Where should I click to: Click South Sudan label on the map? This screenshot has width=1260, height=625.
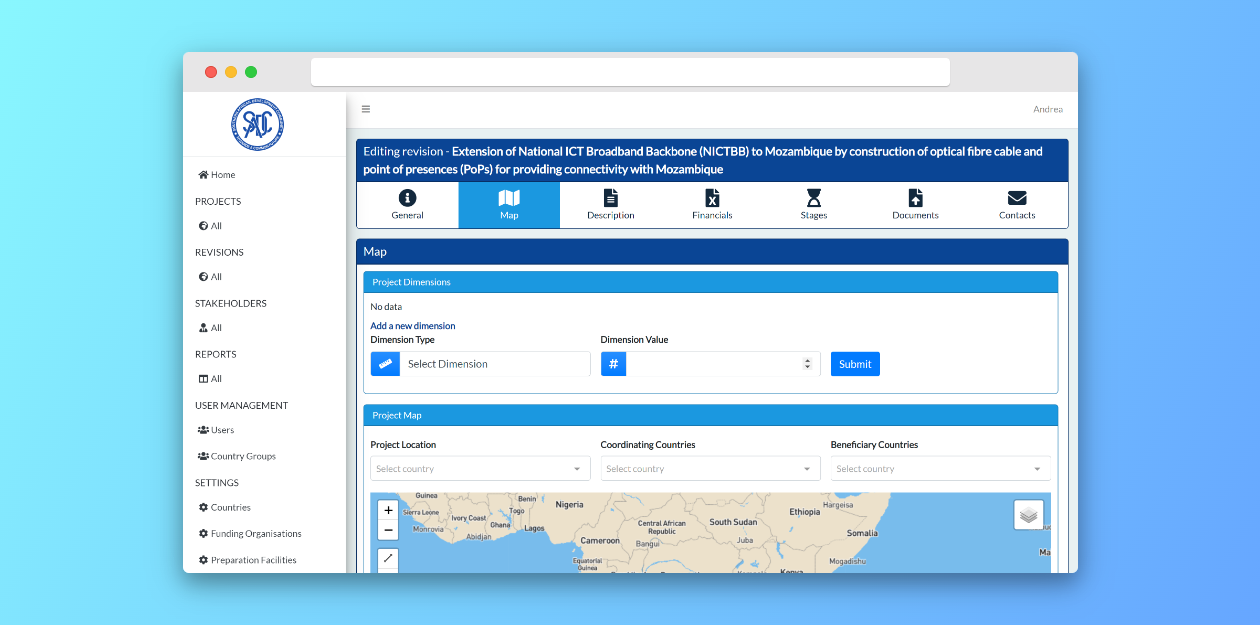[x=733, y=522]
